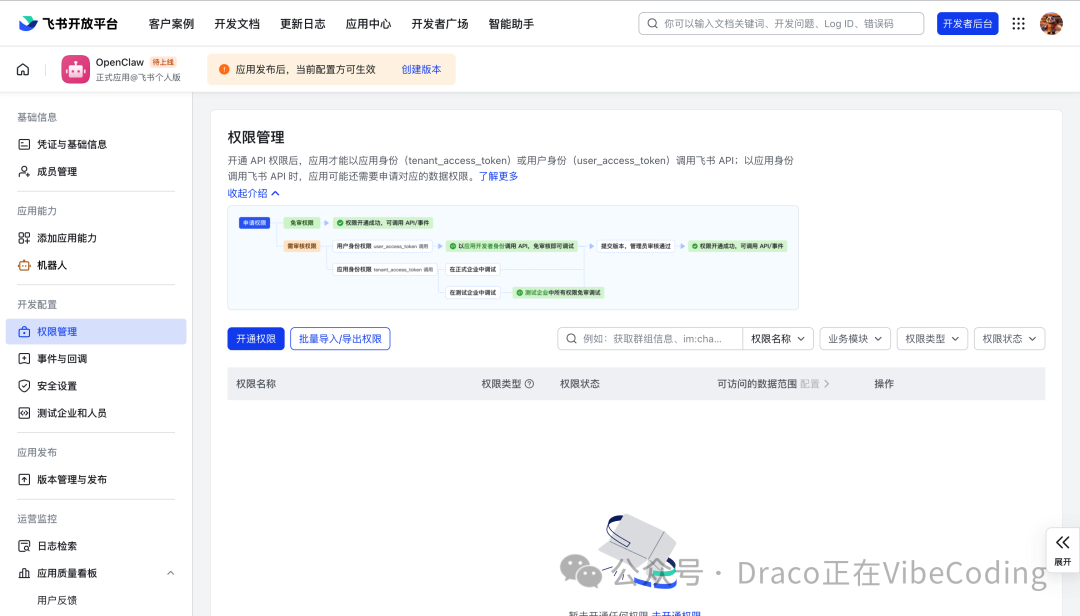Click the 开通权限 button
This screenshot has height=616, width=1080.
(256, 338)
